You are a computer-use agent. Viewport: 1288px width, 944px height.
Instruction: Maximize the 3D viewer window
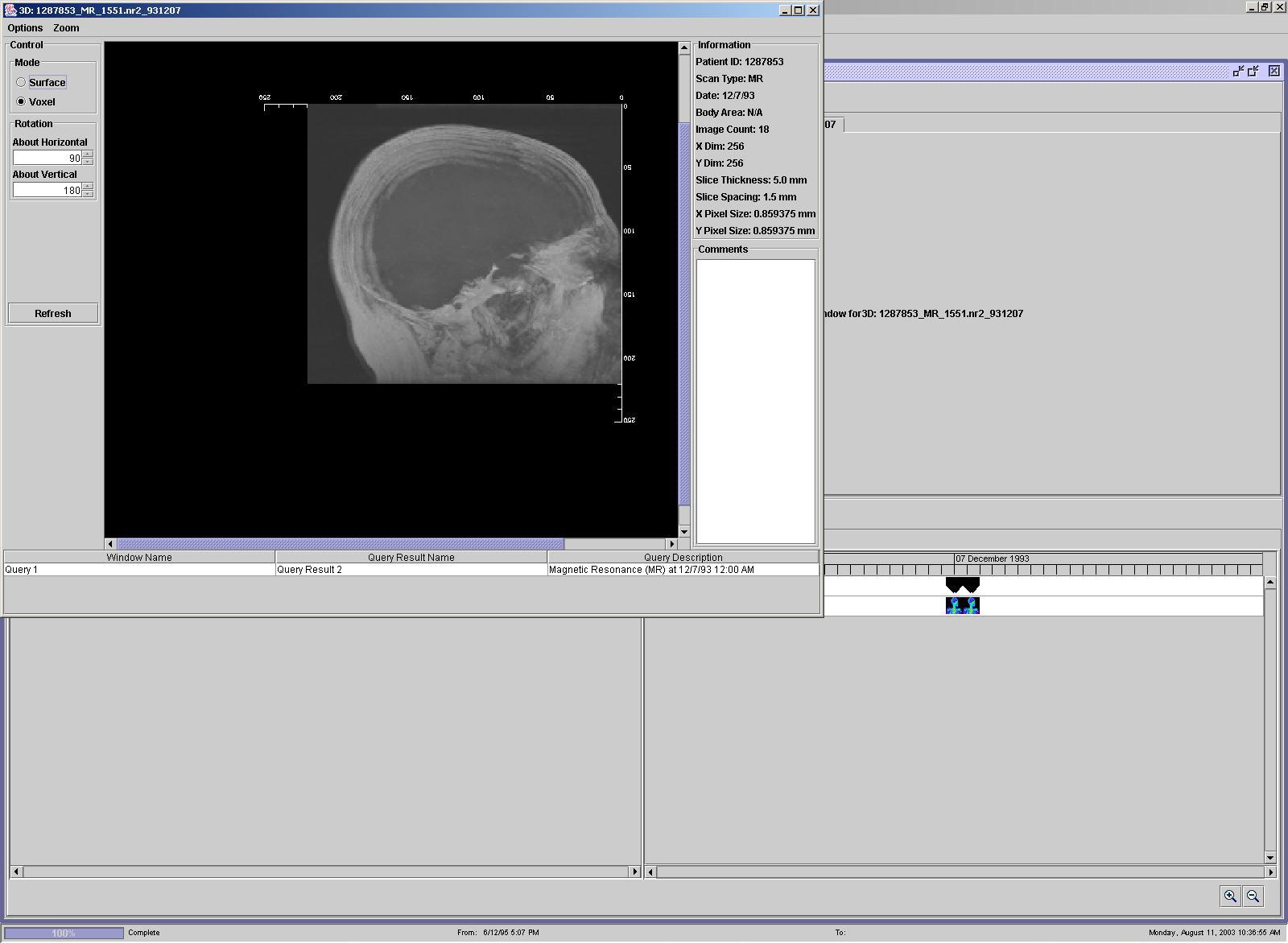pos(799,10)
